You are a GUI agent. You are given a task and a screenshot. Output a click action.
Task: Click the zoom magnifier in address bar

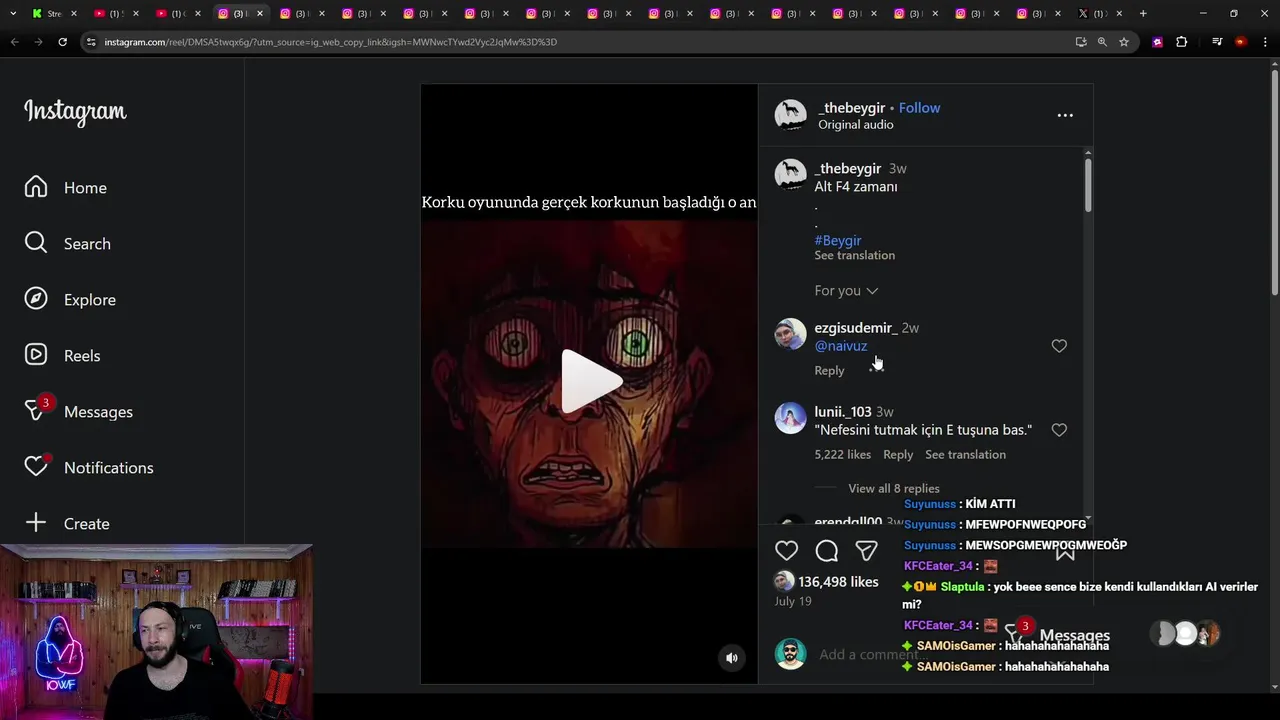[x=1102, y=42]
